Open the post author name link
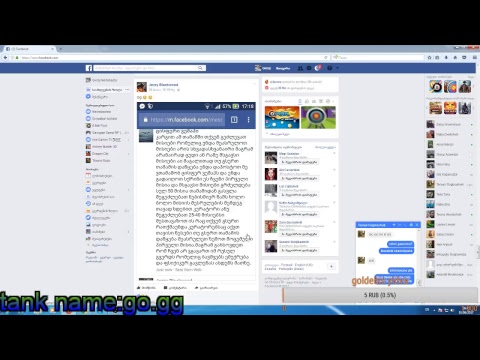 pyautogui.click(x=163, y=85)
